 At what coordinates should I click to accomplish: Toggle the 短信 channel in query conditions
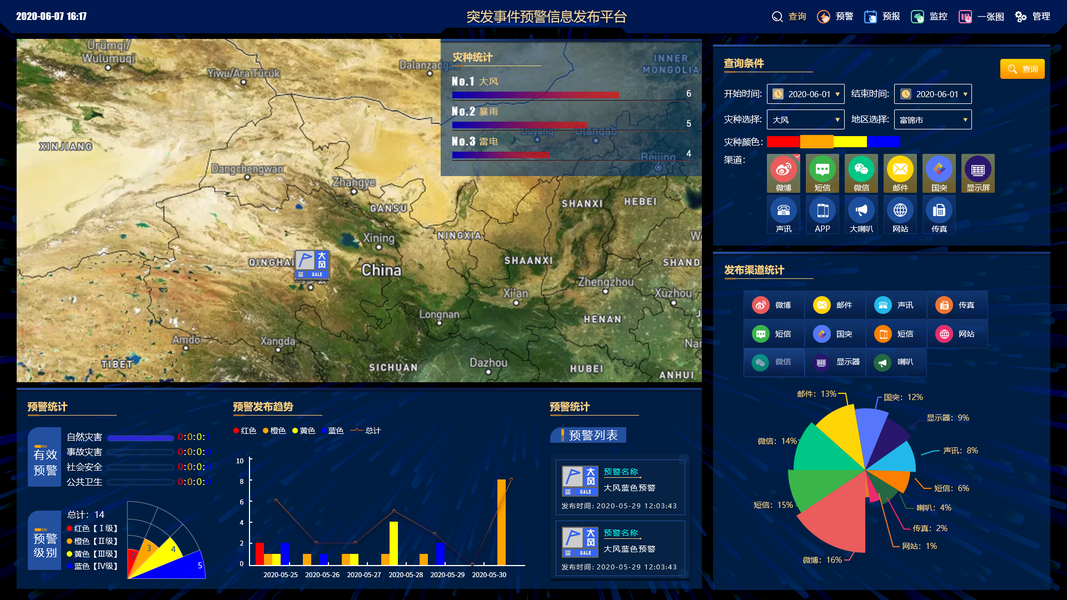coord(822,173)
